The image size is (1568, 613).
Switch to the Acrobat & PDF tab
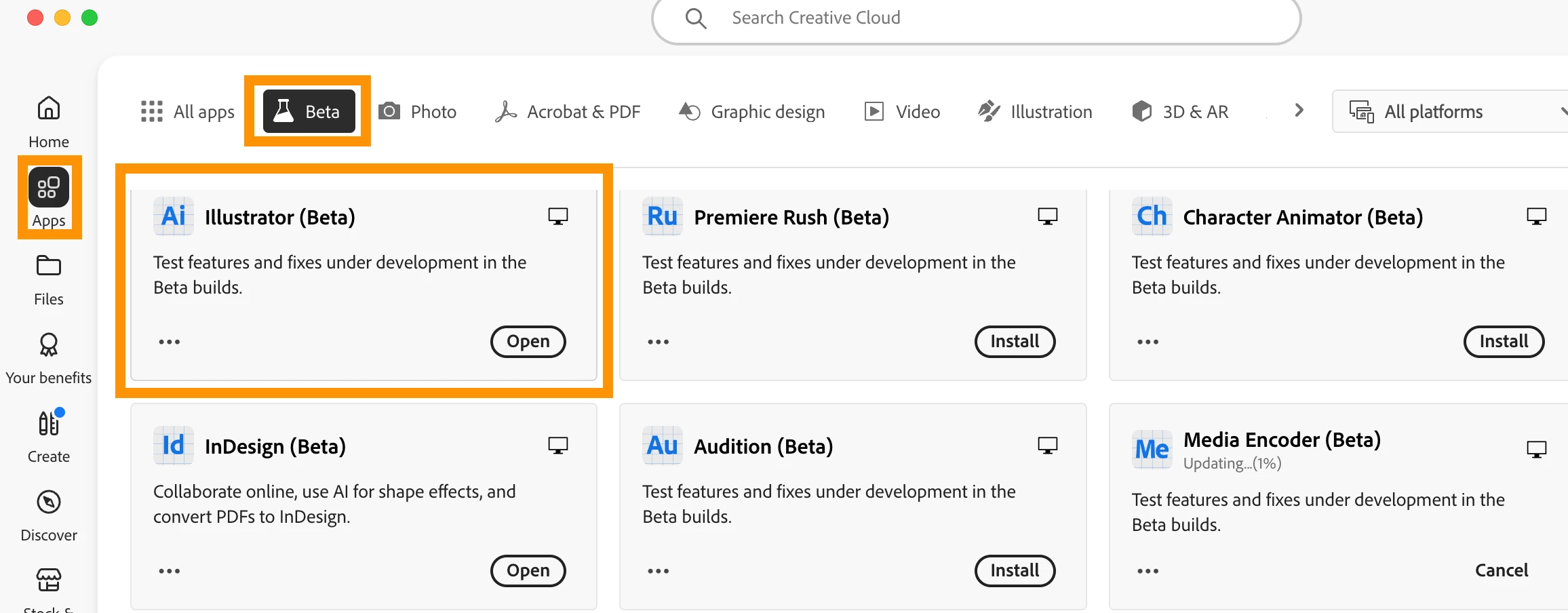(x=568, y=111)
